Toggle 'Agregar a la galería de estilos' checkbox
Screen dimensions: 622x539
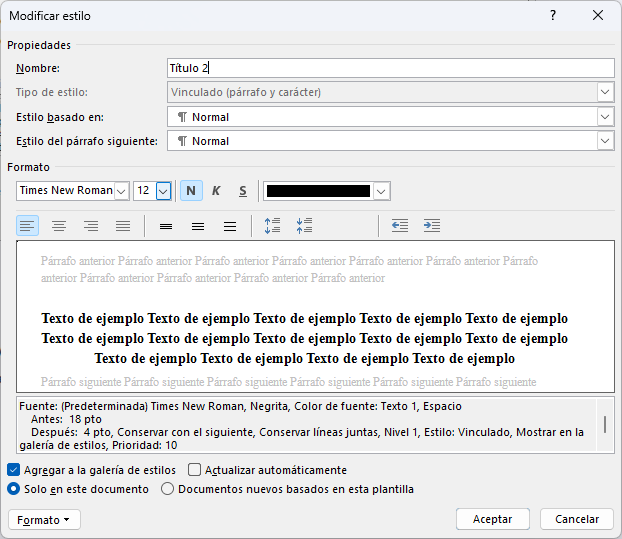click(14, 470)
